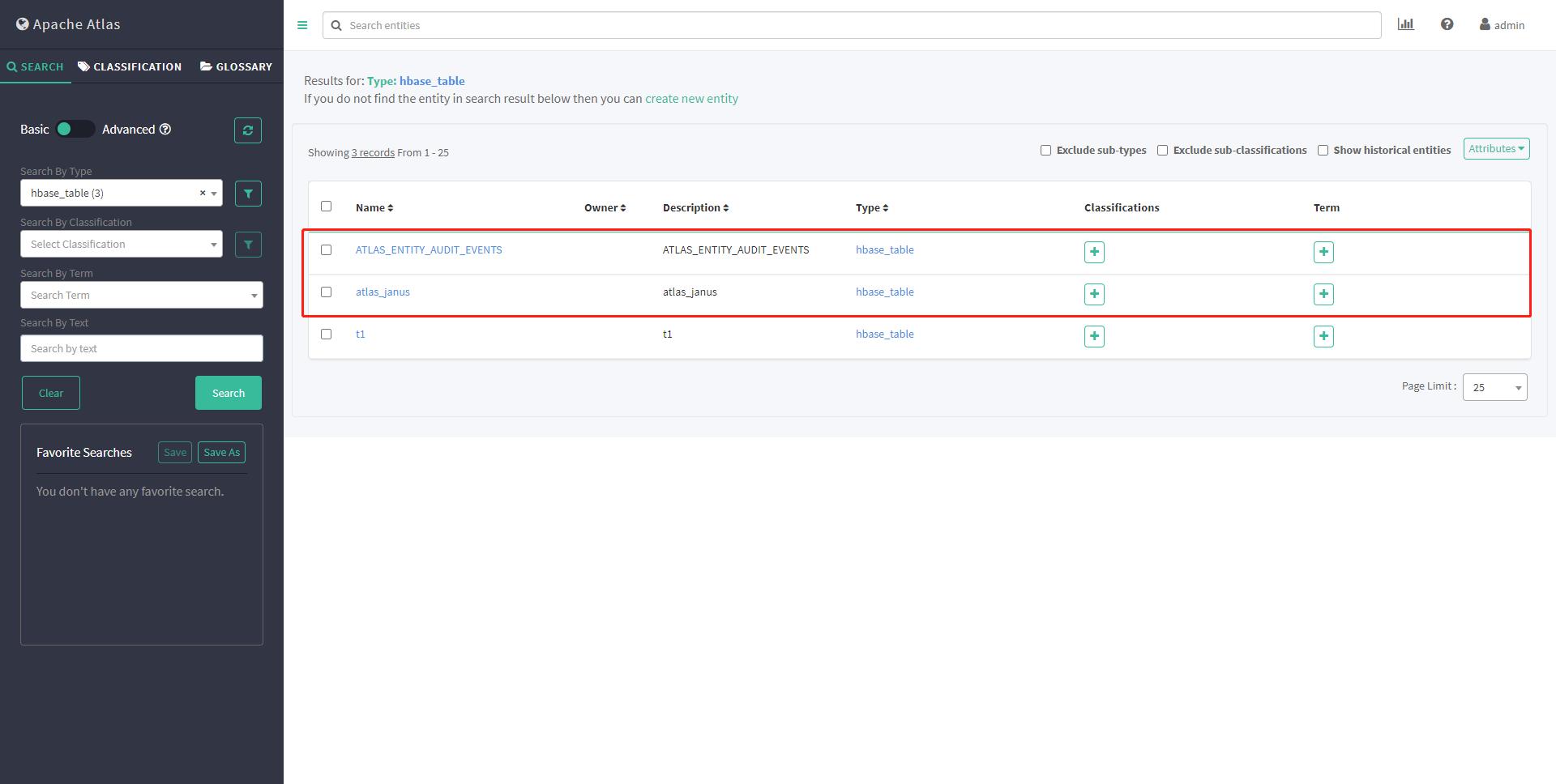Refresh the search panel
Screen dimensions: 1556x784
(x=248, y=130)
